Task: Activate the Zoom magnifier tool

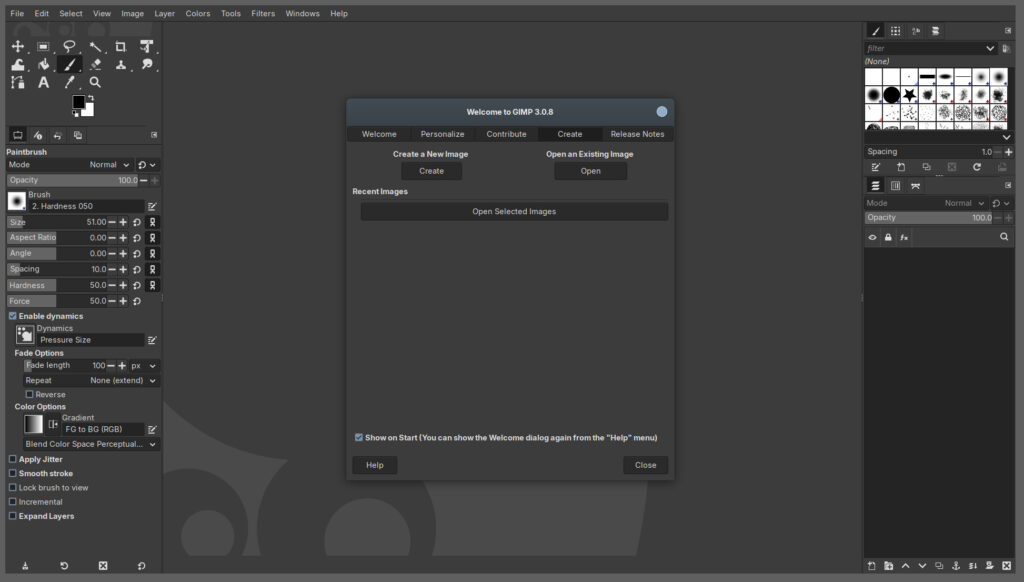Action: [x=95, y=83]
